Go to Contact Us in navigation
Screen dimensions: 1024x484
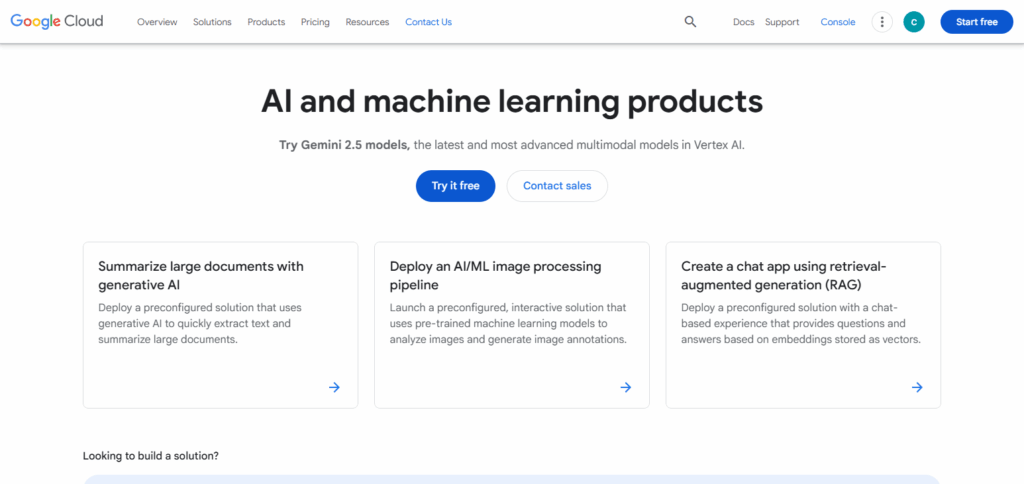(x=428, y=22)
